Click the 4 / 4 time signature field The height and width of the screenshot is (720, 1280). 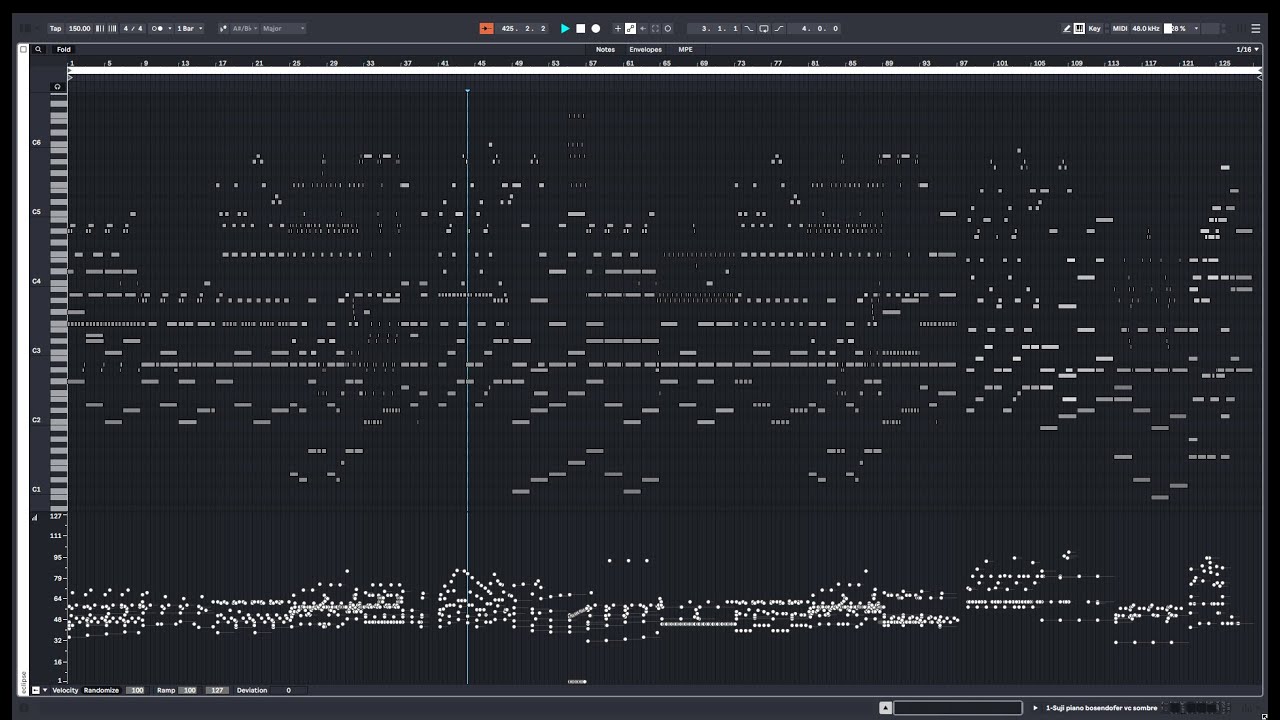click(x=132, y=28)
